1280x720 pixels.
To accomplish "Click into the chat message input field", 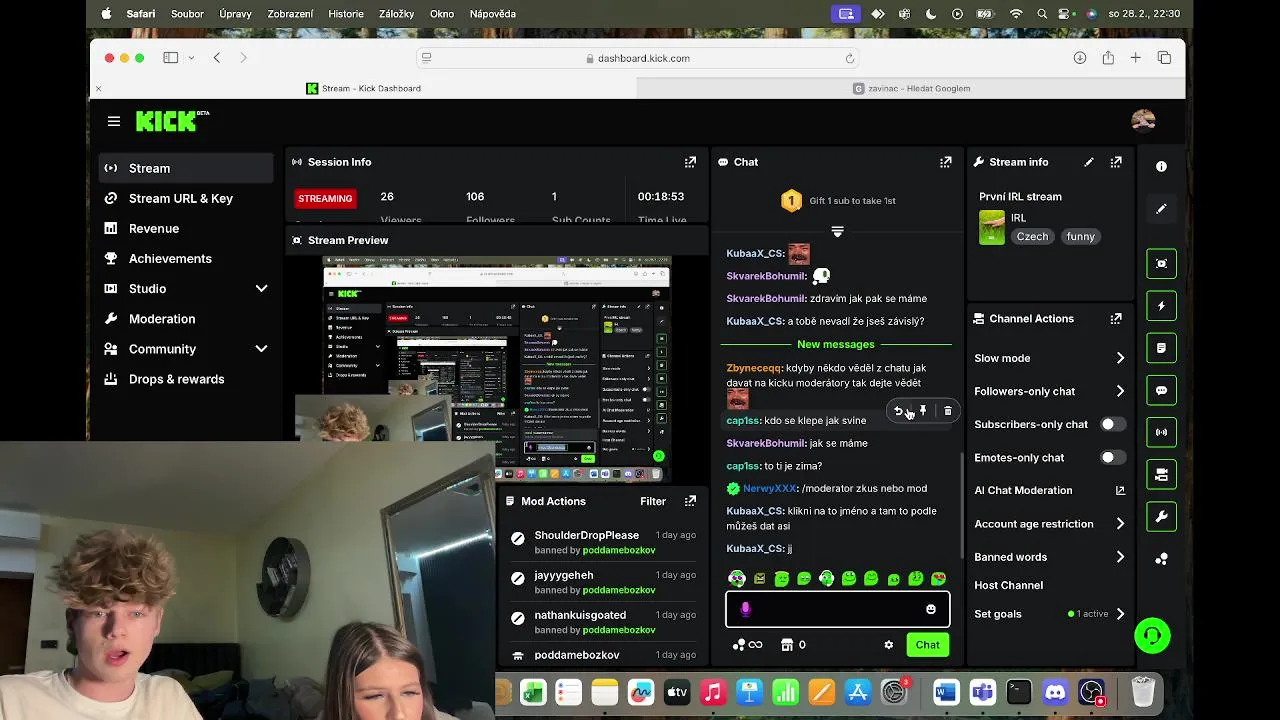I will tap(837, 609).
